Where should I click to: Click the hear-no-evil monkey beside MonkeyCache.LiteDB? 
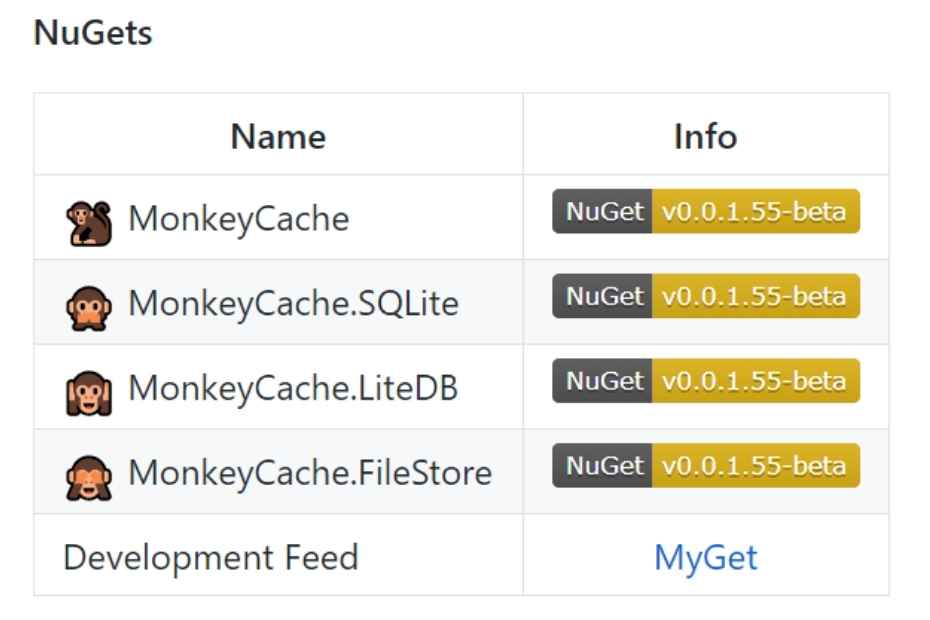[x=90, y=388]
